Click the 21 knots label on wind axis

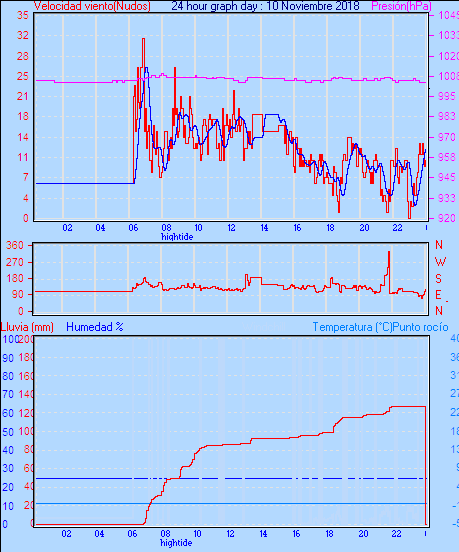tap(23, 96)
